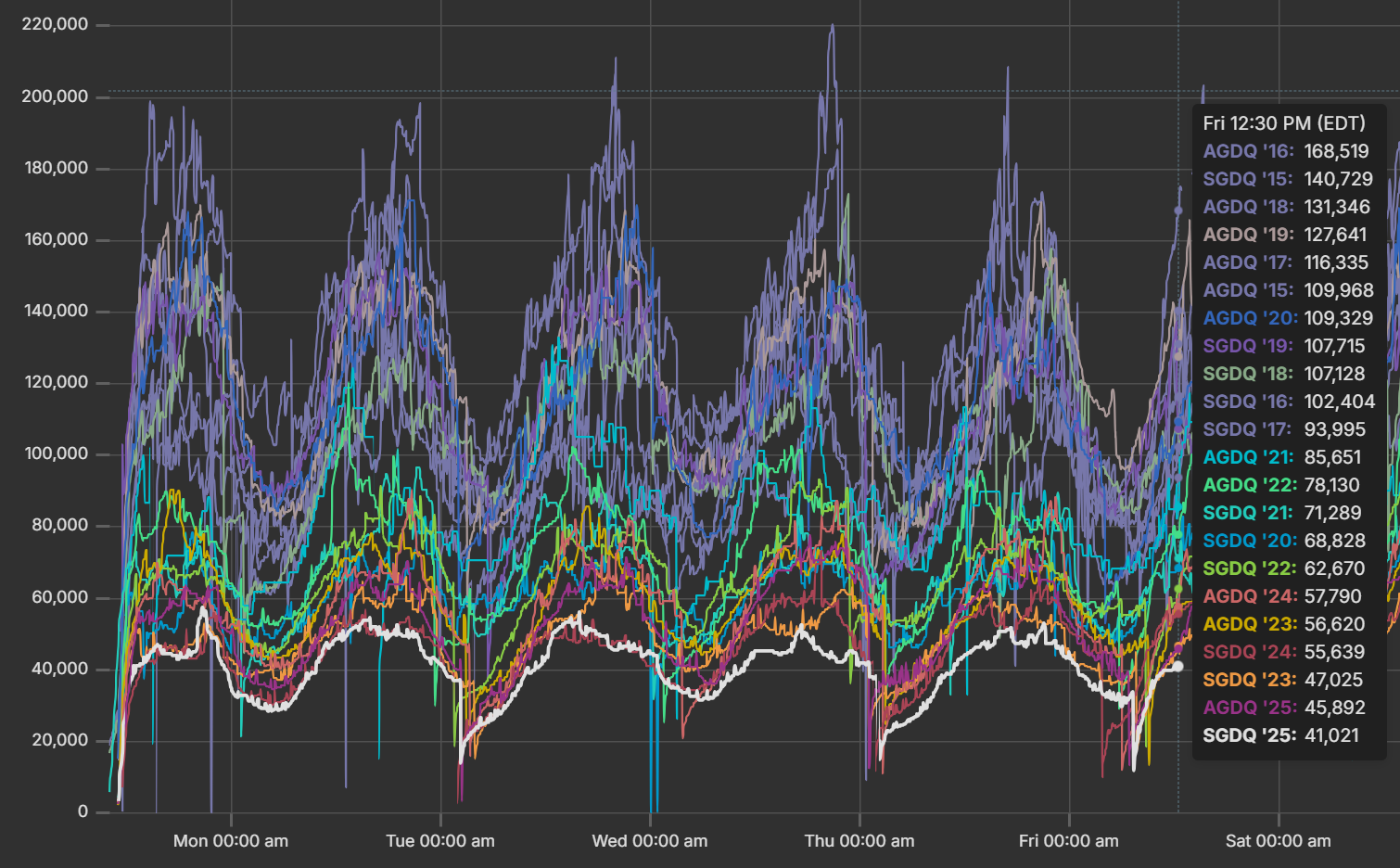Click the AGDQ '23 tooltip entry

(1284, 624)
